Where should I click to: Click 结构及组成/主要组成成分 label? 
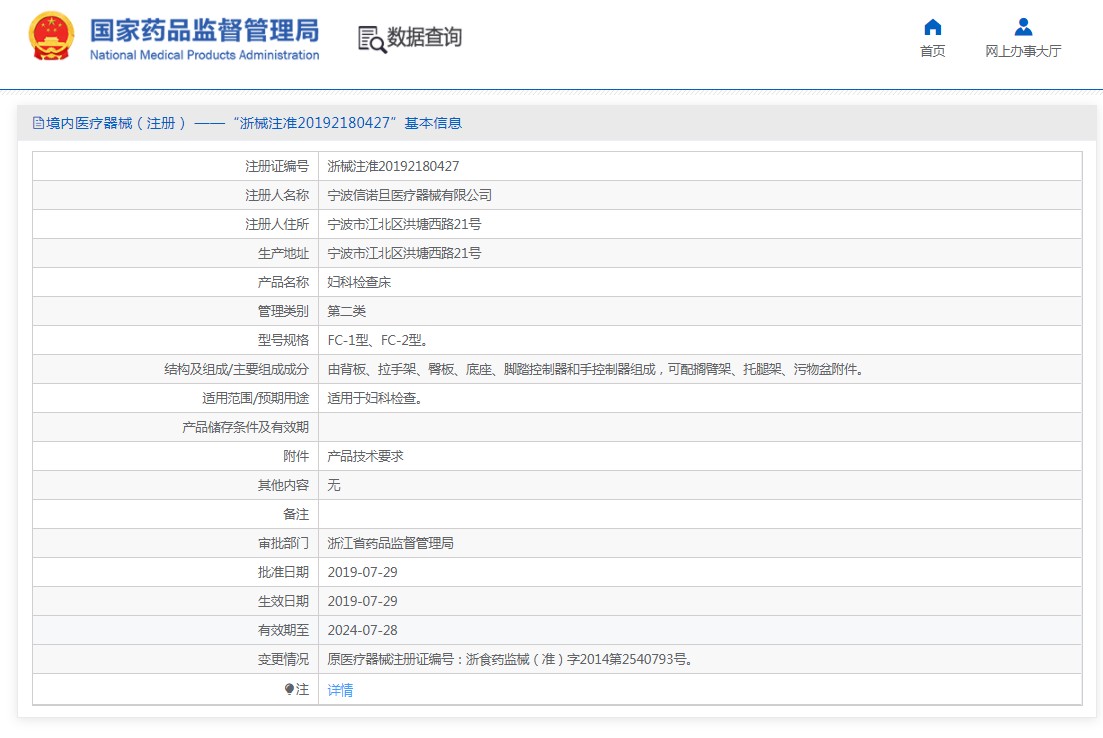coord(236,369)
